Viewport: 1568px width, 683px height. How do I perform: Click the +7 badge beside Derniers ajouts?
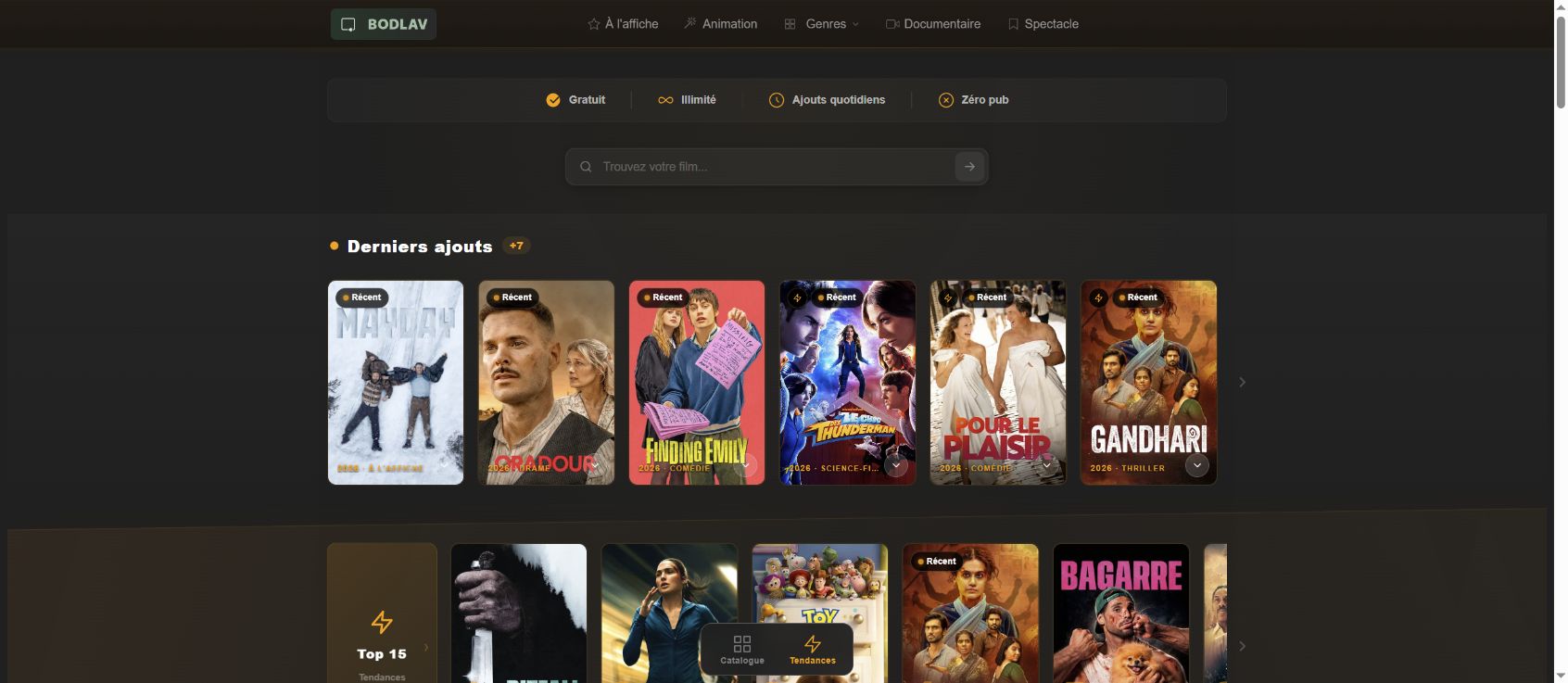516,246
